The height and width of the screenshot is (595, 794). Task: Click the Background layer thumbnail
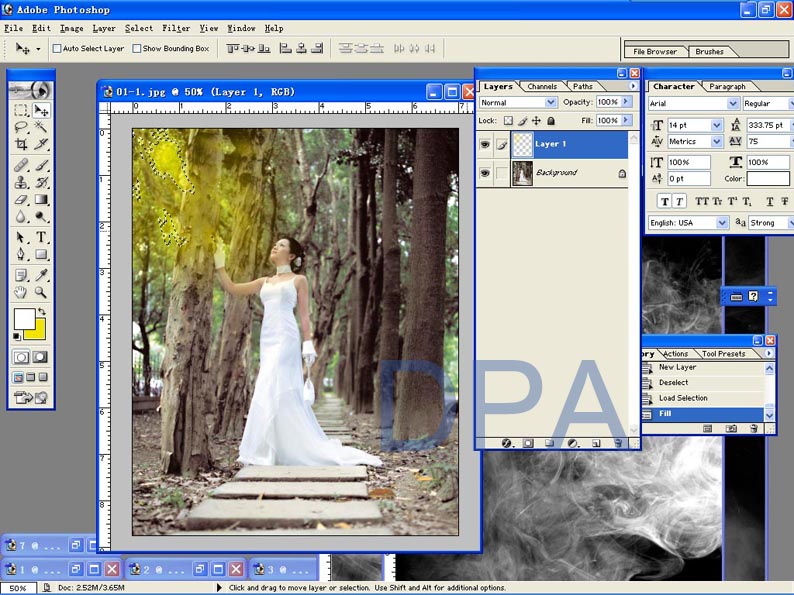tap(522, 173)
